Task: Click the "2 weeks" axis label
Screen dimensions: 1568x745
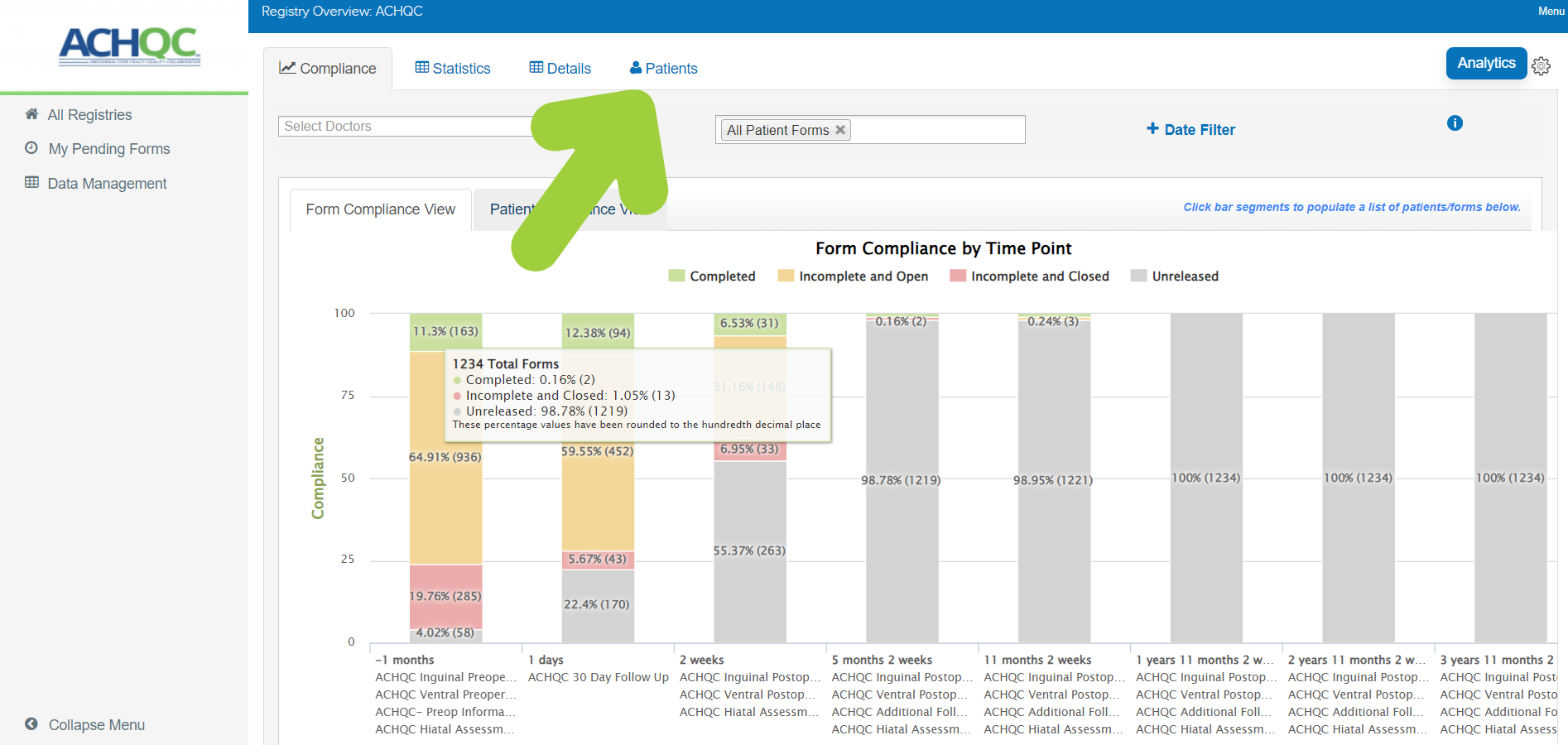Action: click(702, 660)
